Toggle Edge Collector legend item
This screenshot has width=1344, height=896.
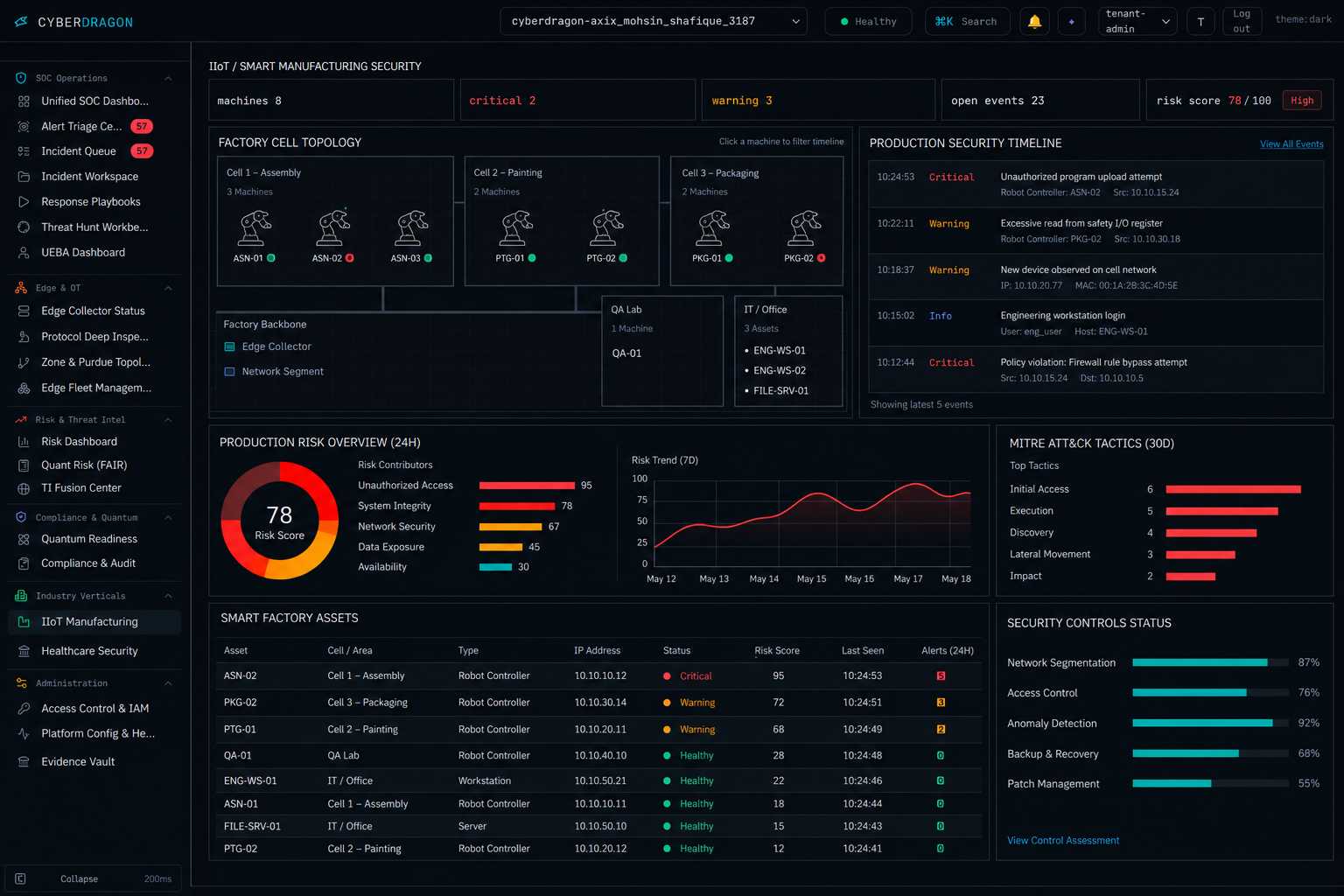(268, 347)
